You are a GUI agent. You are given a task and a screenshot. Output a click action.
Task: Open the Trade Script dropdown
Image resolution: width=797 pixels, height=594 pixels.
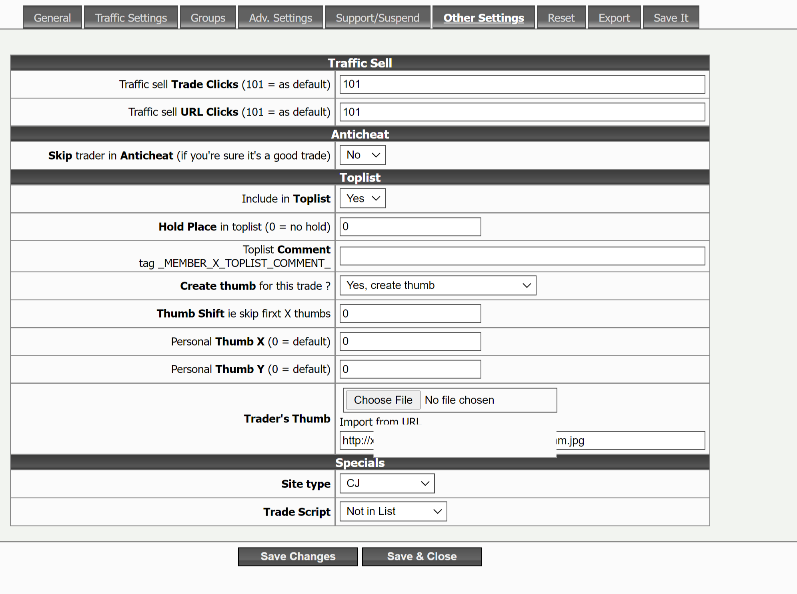393,511
